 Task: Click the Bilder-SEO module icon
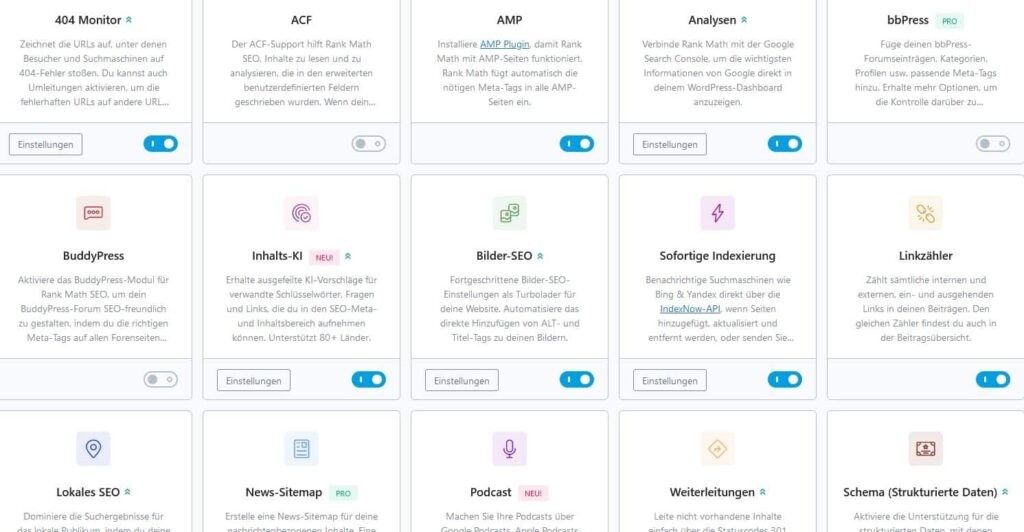[x=509, y=213]
